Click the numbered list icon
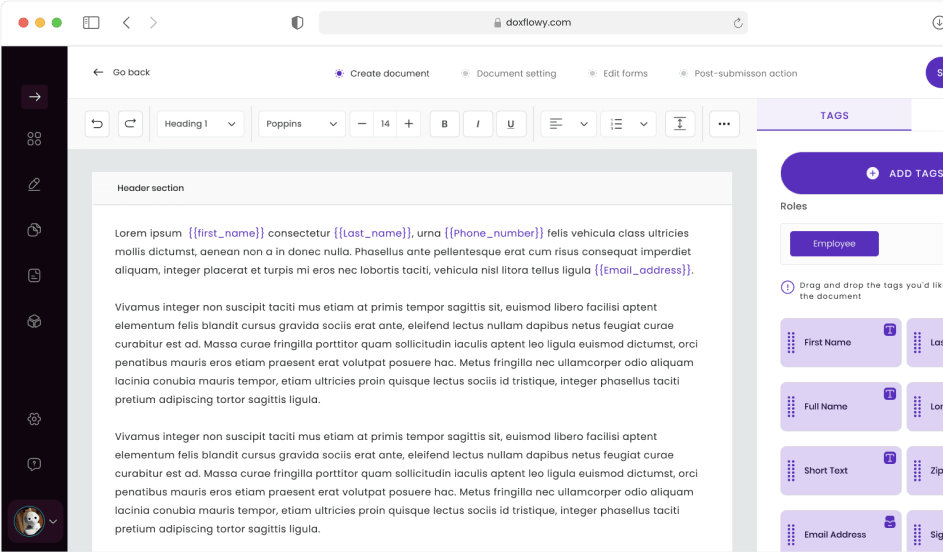The image size is (943, 552). click(x=616, y=124)
